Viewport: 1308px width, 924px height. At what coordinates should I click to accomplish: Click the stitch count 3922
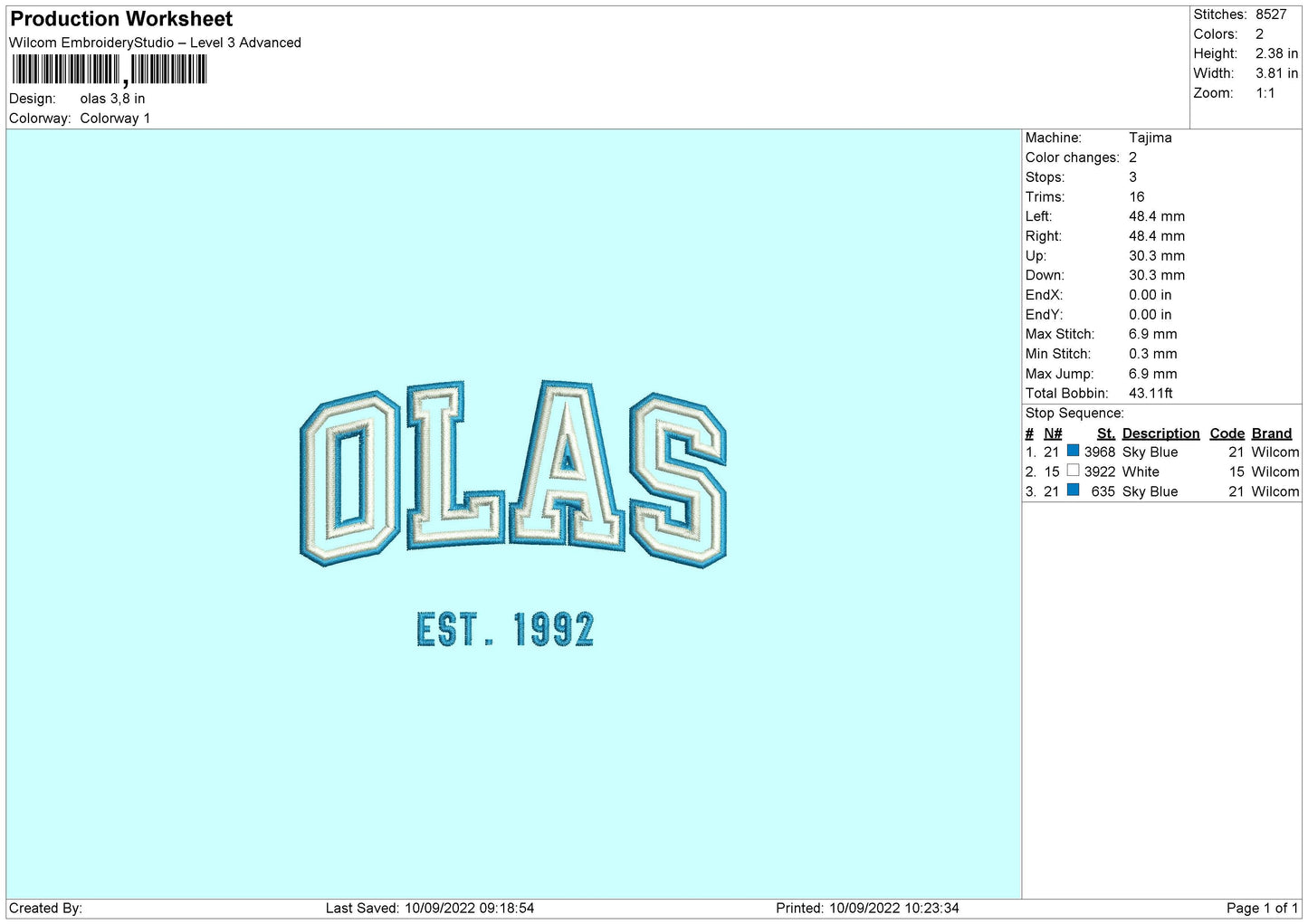[x=1100, y=472]
